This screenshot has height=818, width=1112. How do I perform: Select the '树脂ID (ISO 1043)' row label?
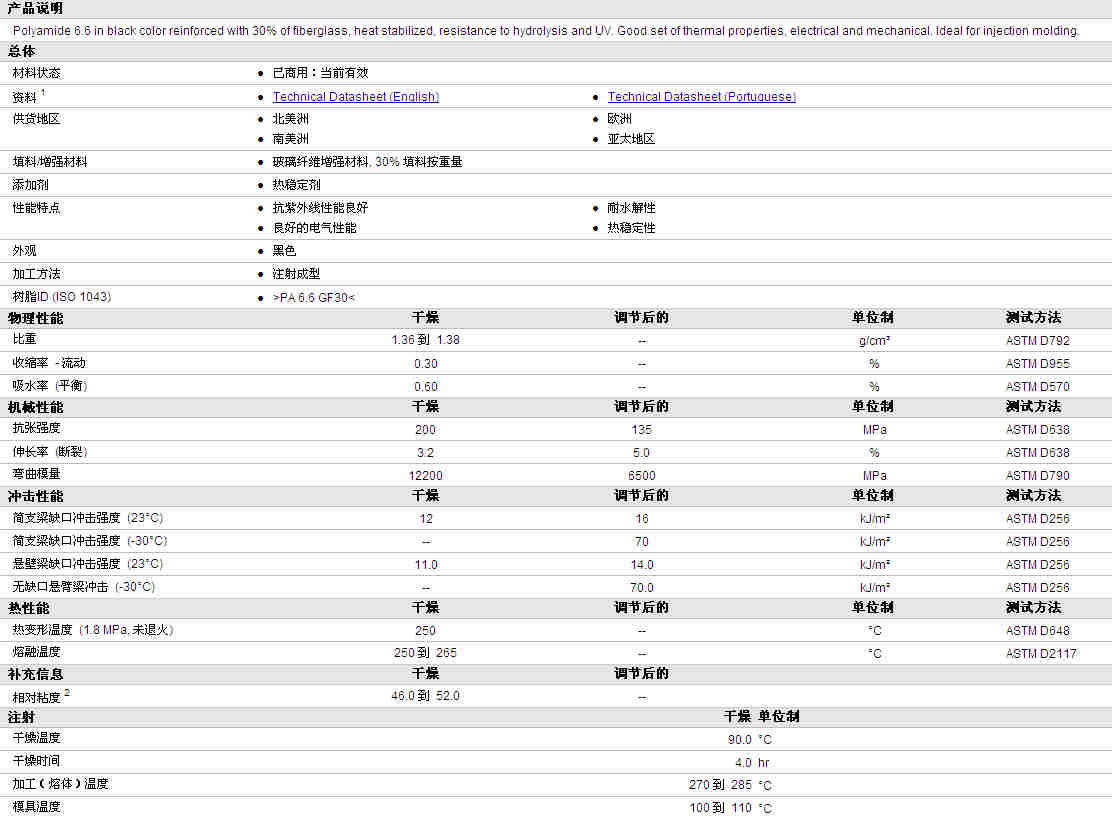[x=62, y=297]
